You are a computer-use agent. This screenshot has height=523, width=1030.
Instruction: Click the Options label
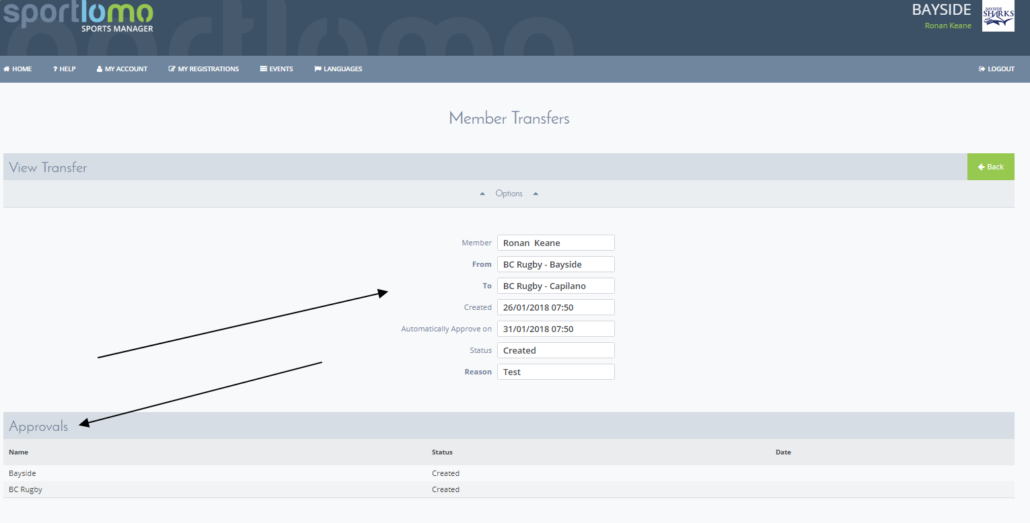pyautogui.click(x=509, y=194)
